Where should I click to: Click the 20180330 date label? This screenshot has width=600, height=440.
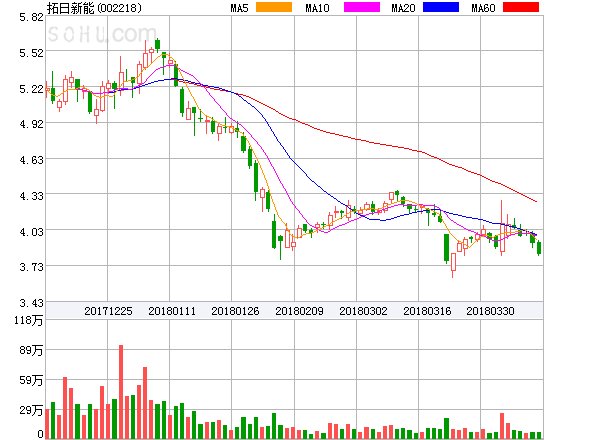[x=490, y=311]
